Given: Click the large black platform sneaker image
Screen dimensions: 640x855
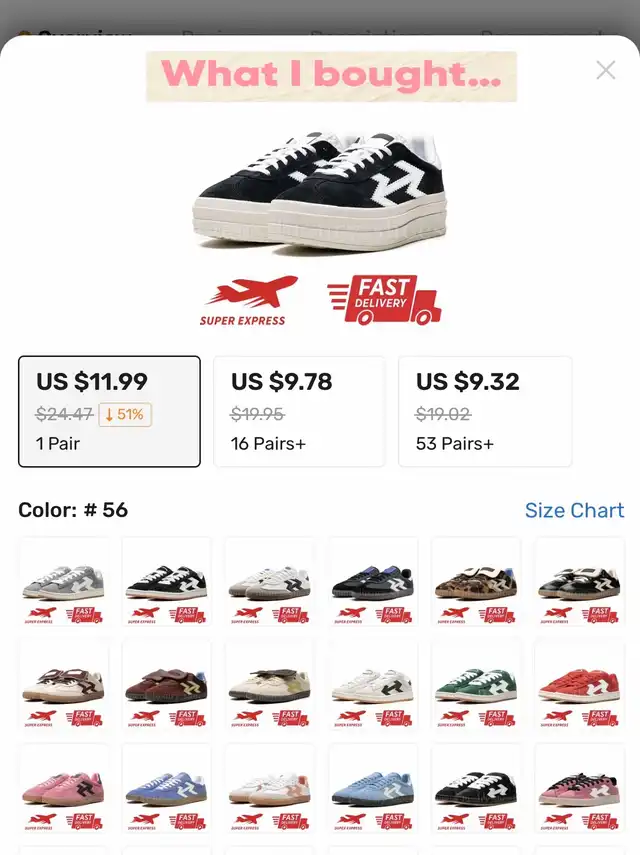Looking at the screenshot, I should click(320, 190).
